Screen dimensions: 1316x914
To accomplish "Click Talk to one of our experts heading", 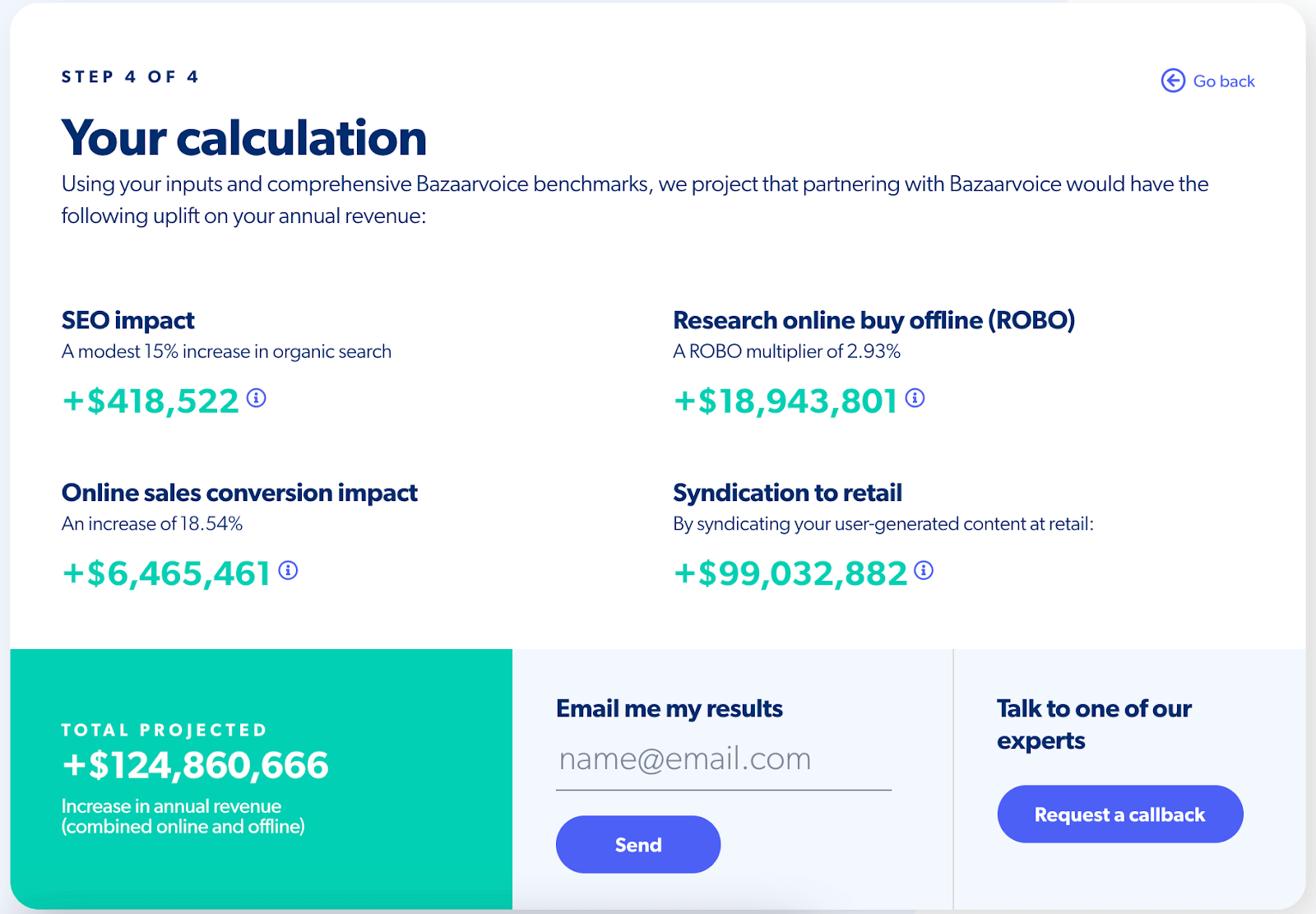I will click(x=1094, y=724).
